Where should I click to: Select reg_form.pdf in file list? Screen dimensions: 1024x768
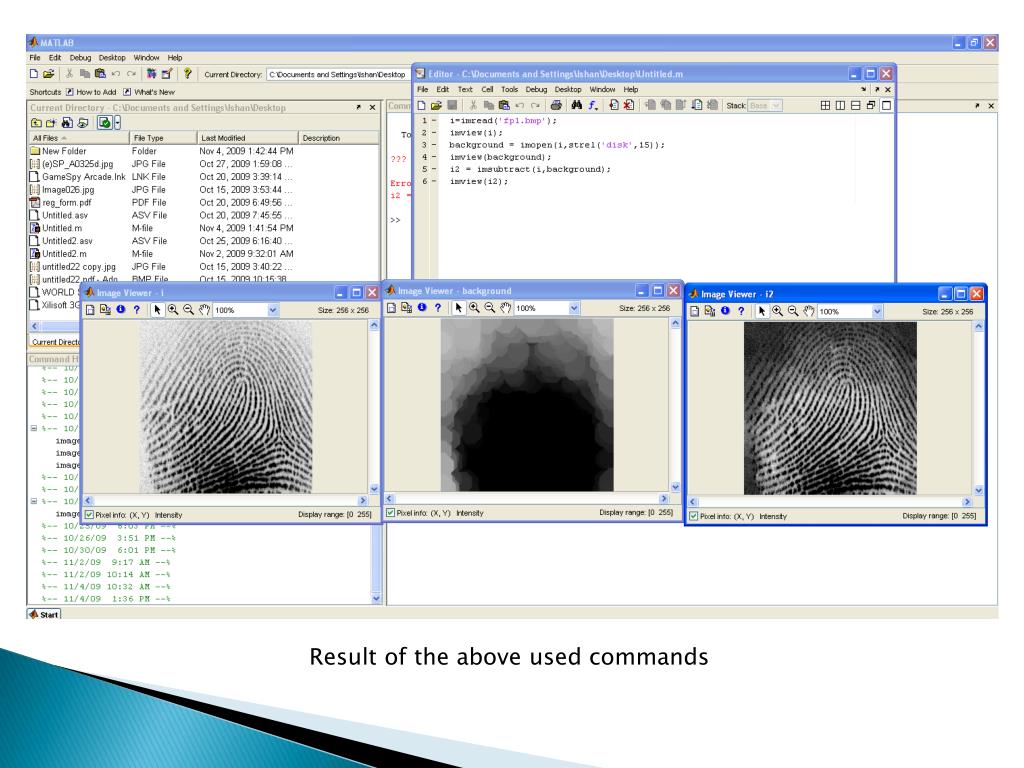tap(67, 202)
